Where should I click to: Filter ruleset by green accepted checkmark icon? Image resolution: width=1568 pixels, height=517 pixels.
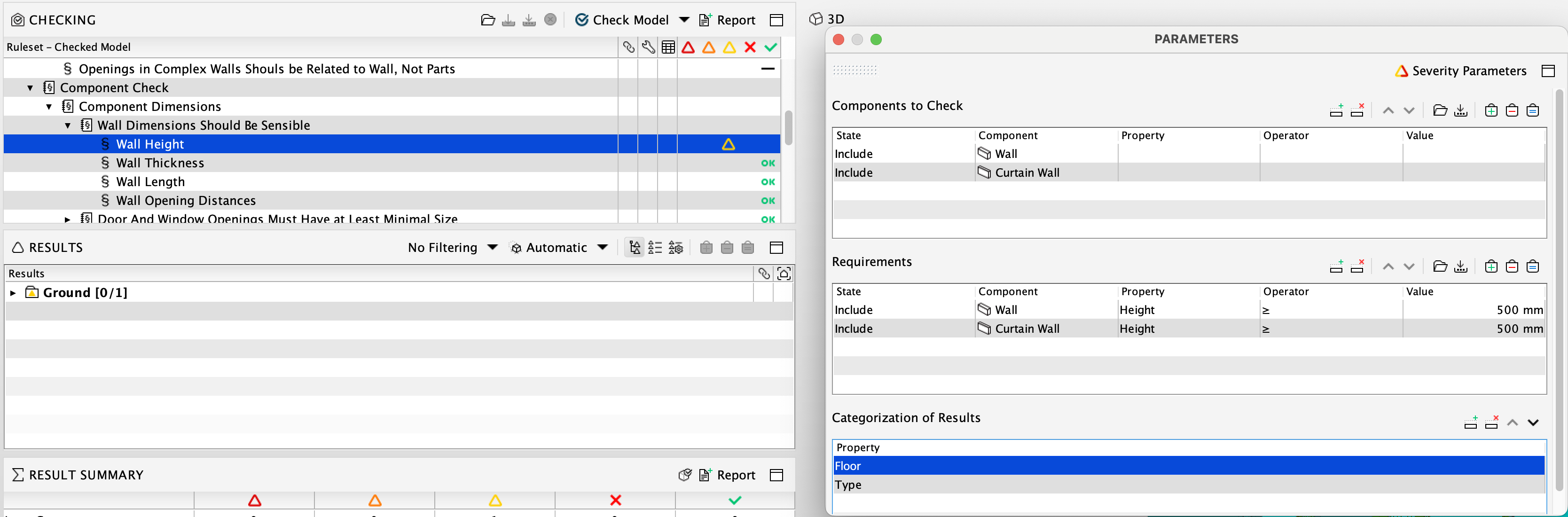coord(770,47)
